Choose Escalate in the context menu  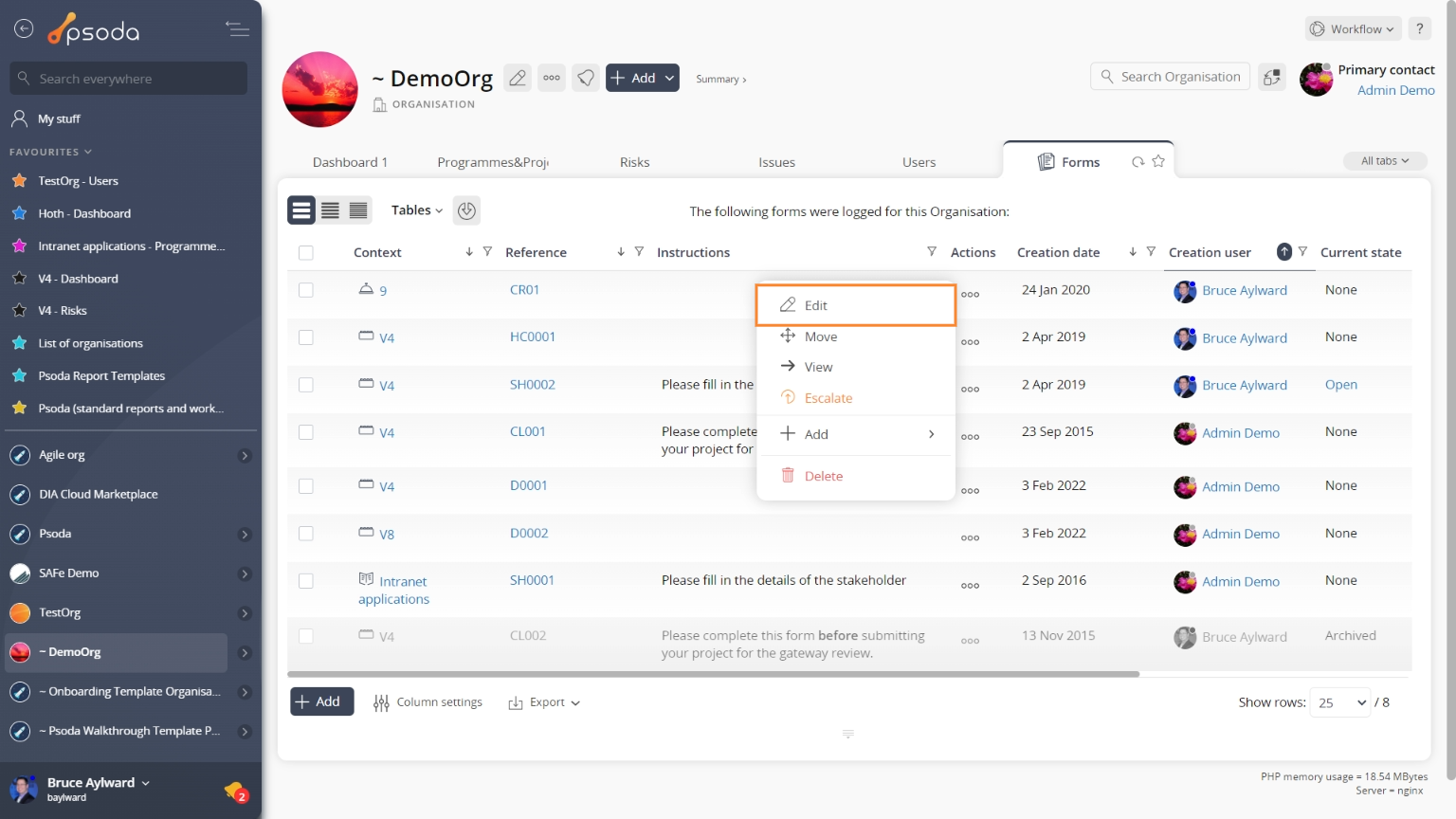856,398
